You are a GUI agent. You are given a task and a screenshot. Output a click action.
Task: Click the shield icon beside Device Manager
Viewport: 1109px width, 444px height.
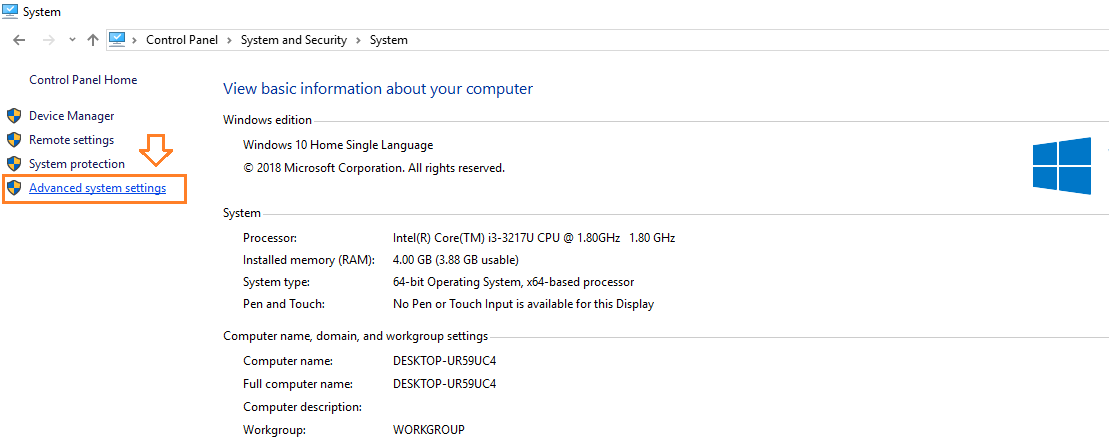14,116
